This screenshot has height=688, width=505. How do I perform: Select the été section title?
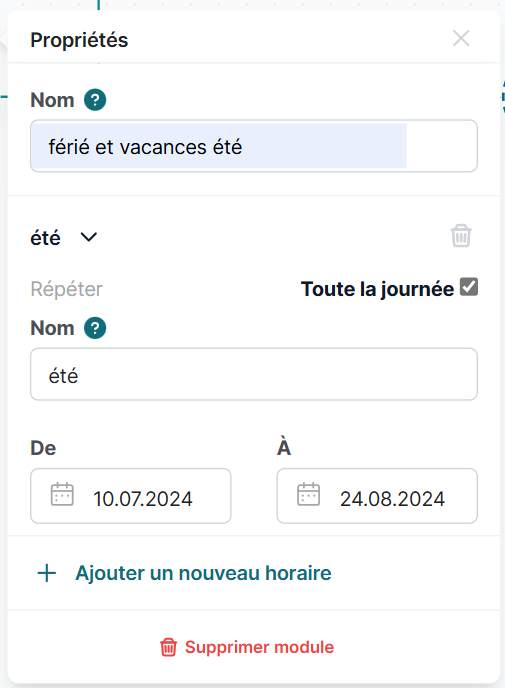[45, 238]
